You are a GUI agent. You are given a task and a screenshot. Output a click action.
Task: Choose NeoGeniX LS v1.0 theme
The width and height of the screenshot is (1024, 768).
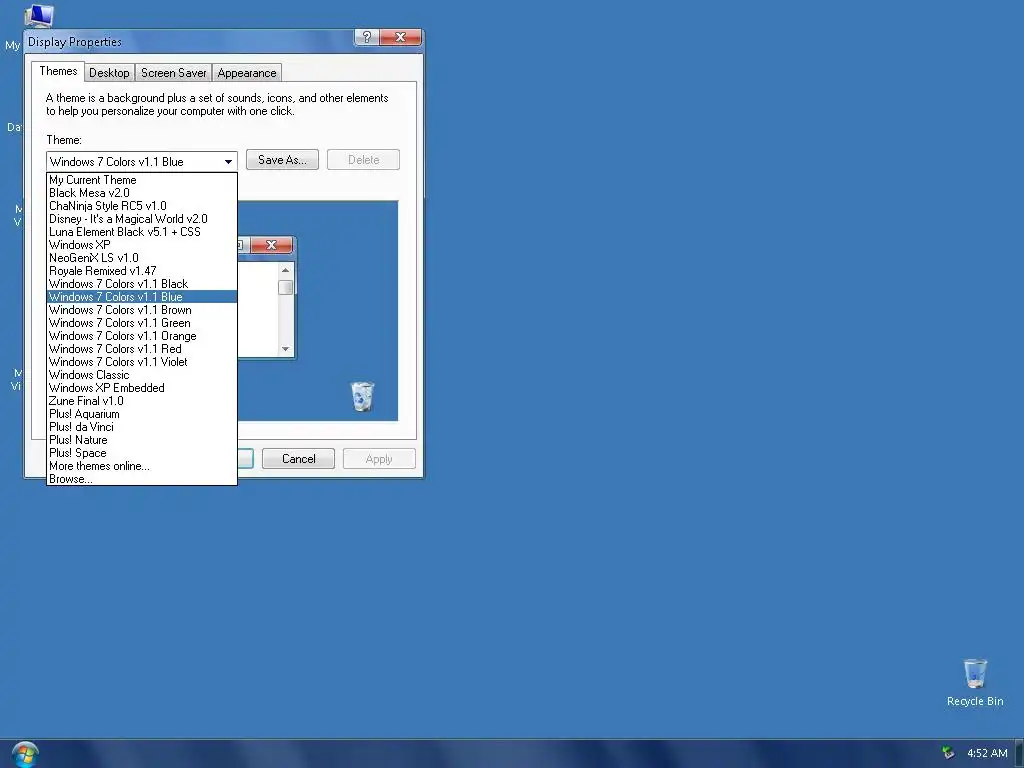(142, 258)
